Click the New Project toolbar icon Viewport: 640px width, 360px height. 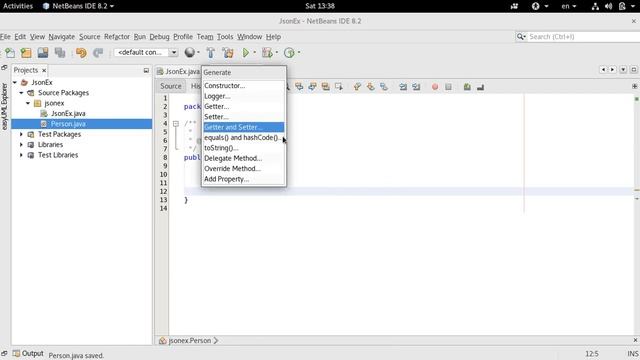point(26,53)
